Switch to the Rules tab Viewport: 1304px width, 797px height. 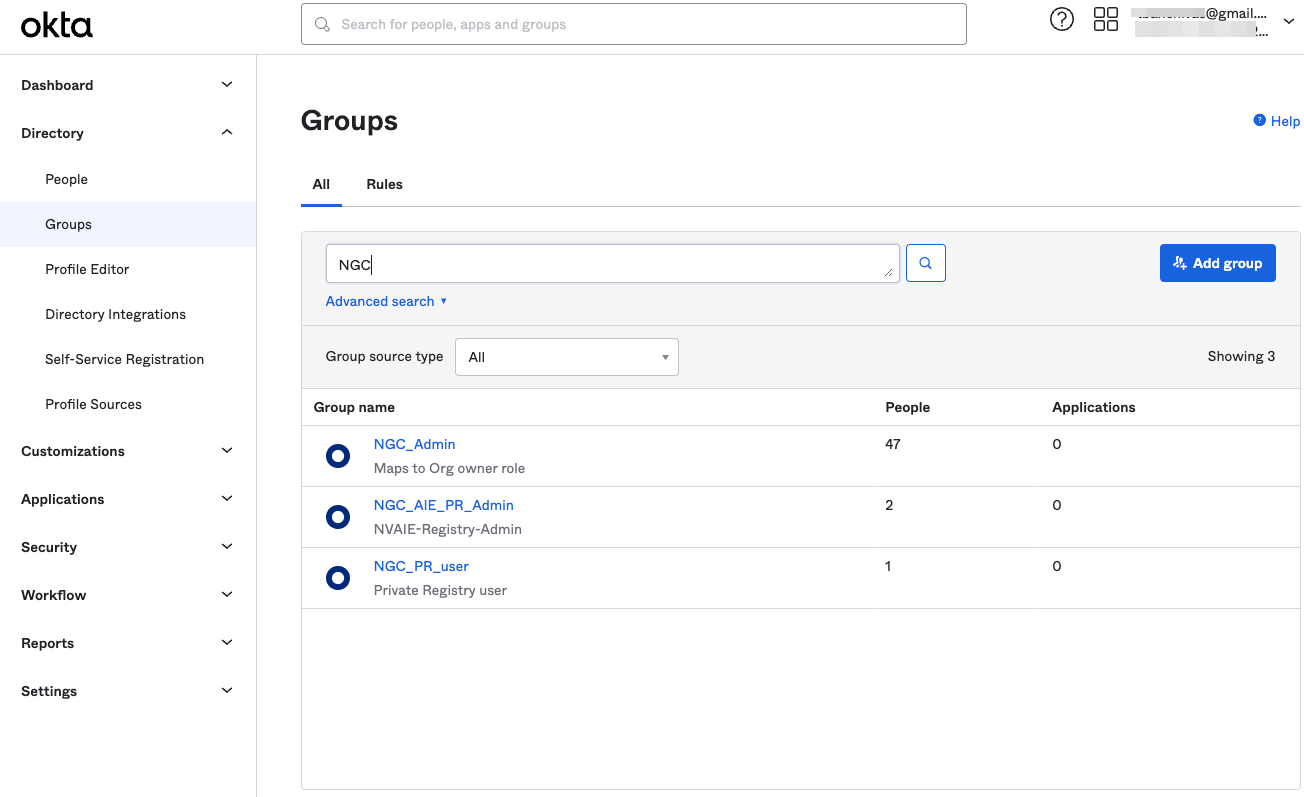coord(384,184)
